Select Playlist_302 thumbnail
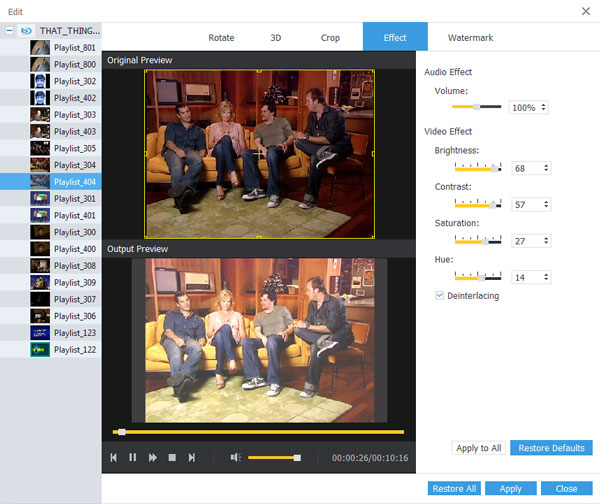This screenshot has width=600, height=504. [40, 81]
